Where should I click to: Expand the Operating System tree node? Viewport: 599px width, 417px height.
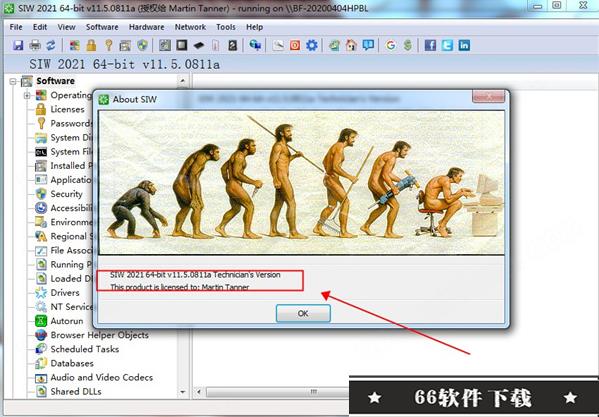click(x=27, y=95)
